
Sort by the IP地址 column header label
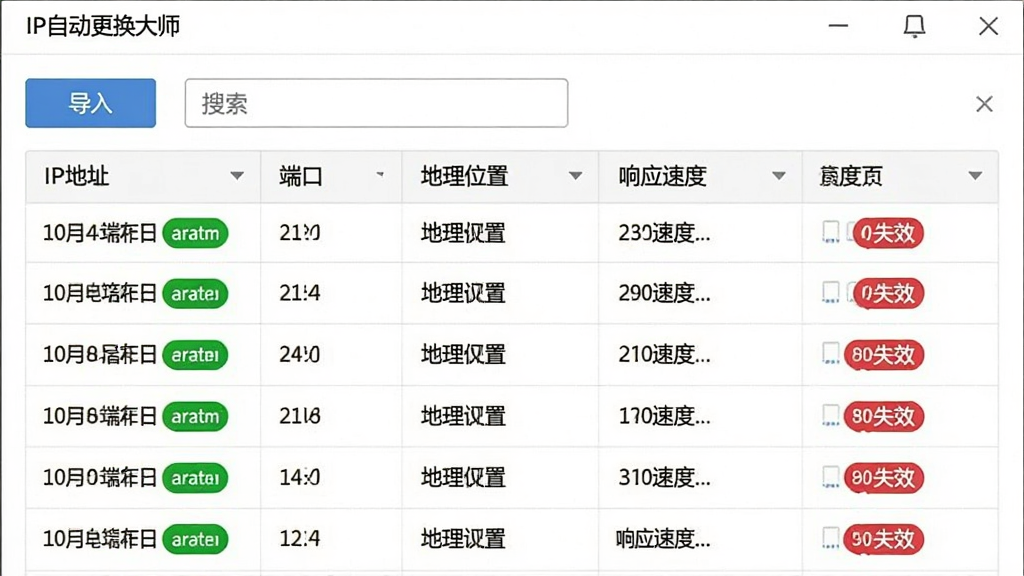coord(76,176)
